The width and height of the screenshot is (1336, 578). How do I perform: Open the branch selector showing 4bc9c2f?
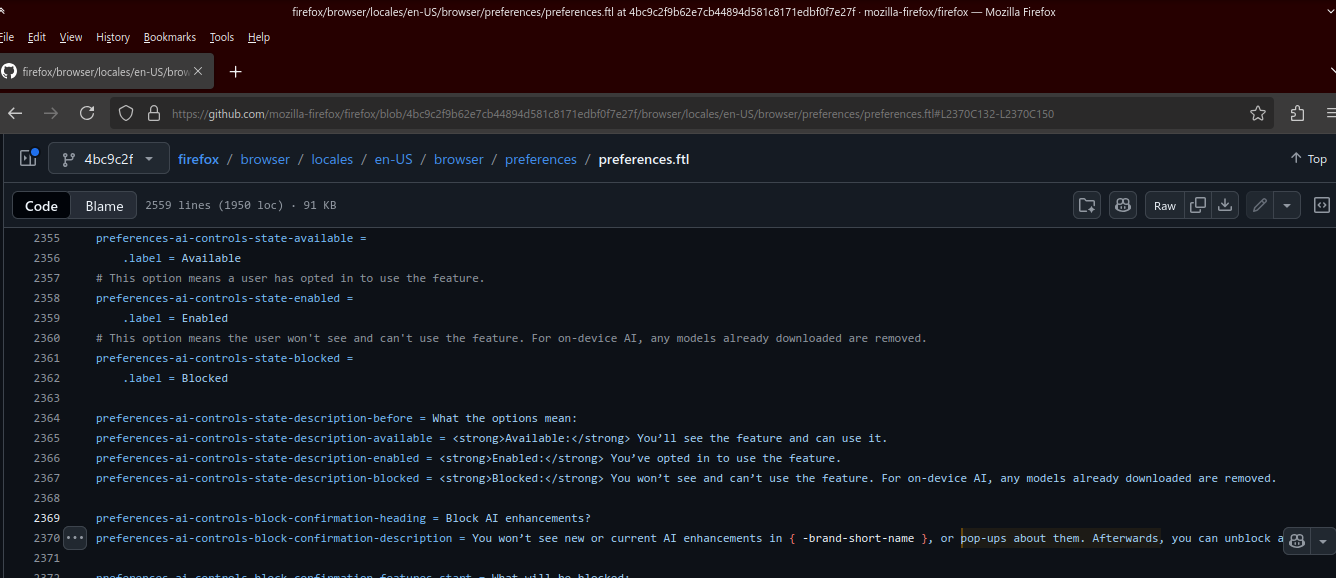click(x=108, y=157)
